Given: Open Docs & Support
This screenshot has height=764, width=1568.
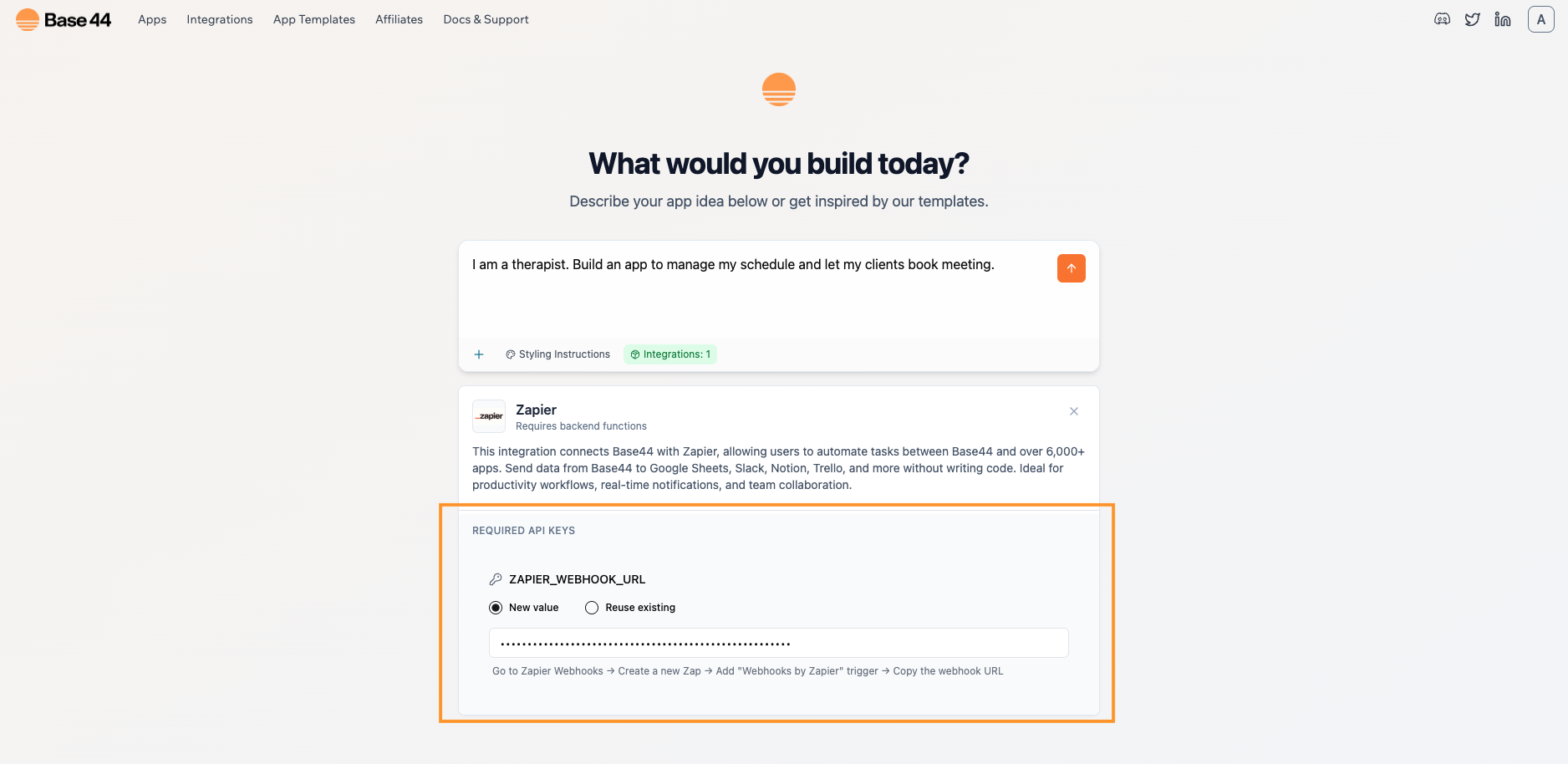Looking at the screenshot, I should click(485, 18).
